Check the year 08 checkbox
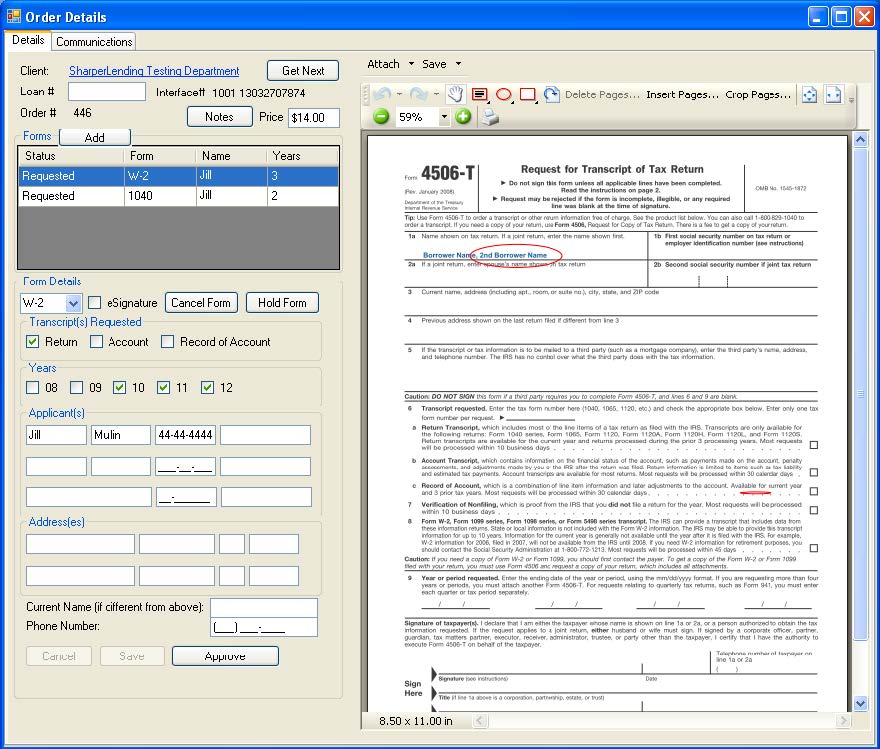 [x=33, y=387]
